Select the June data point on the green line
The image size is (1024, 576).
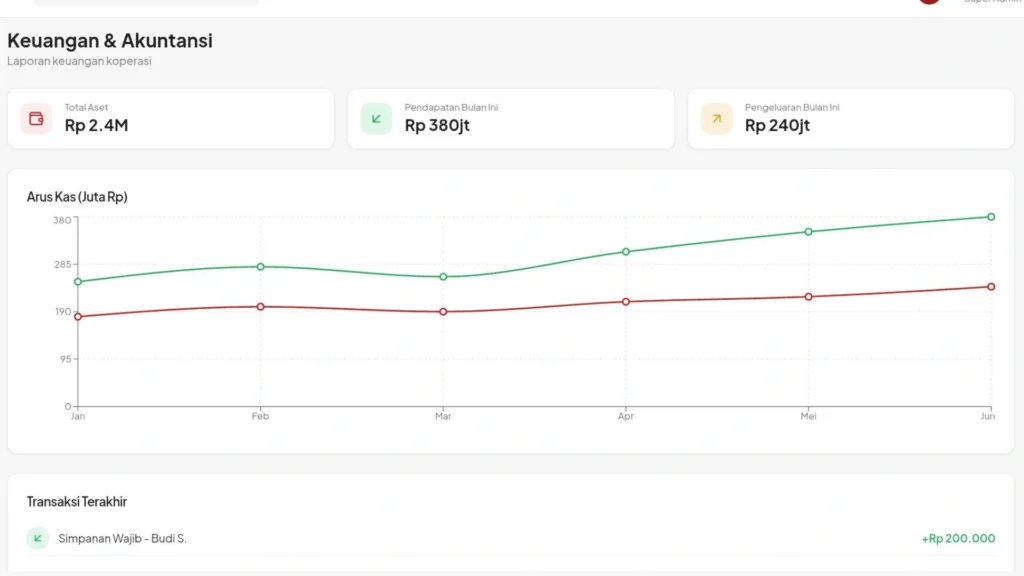click(x=990, y=215)
